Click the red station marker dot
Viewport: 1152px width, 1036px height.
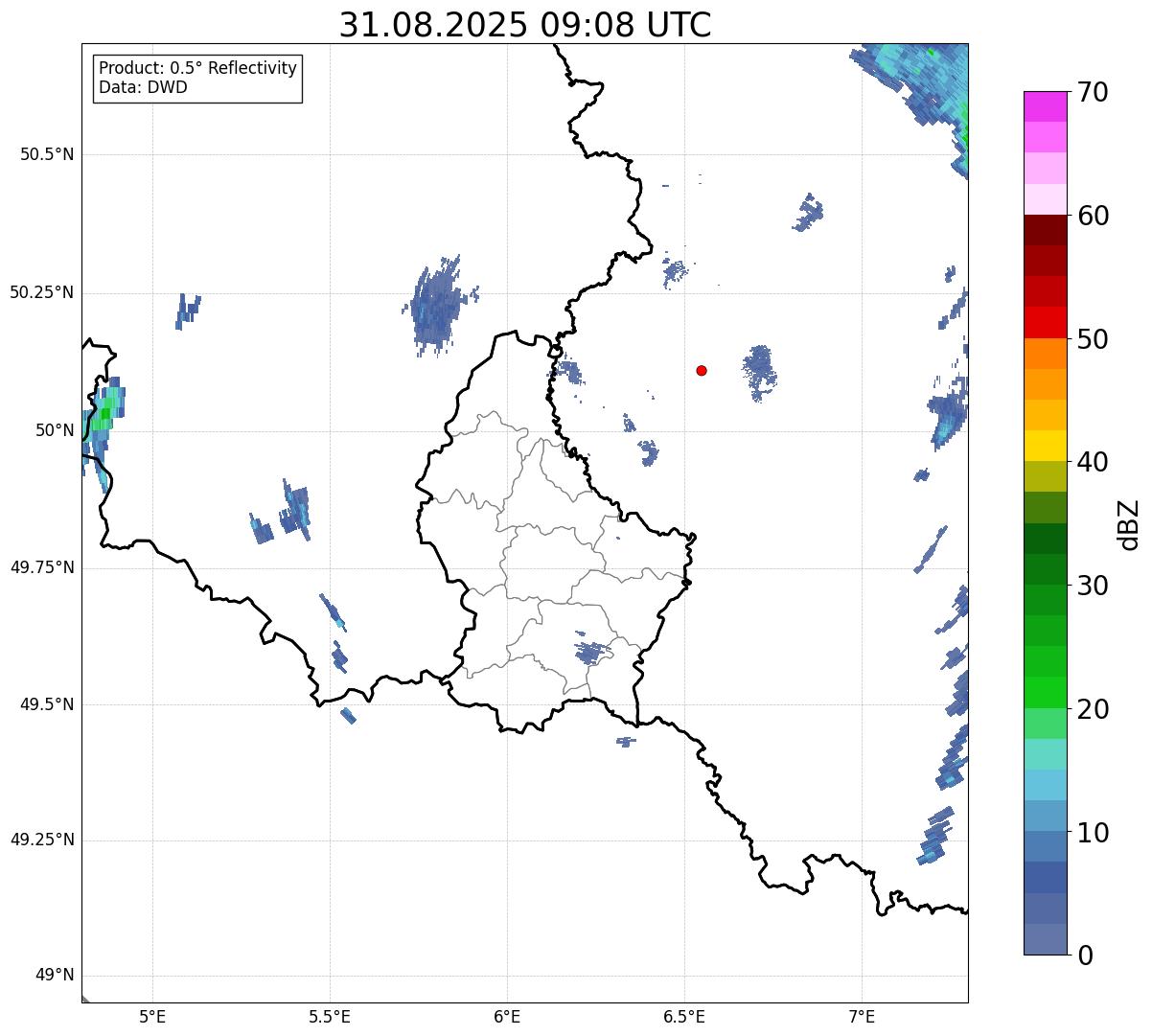(702, 370)
